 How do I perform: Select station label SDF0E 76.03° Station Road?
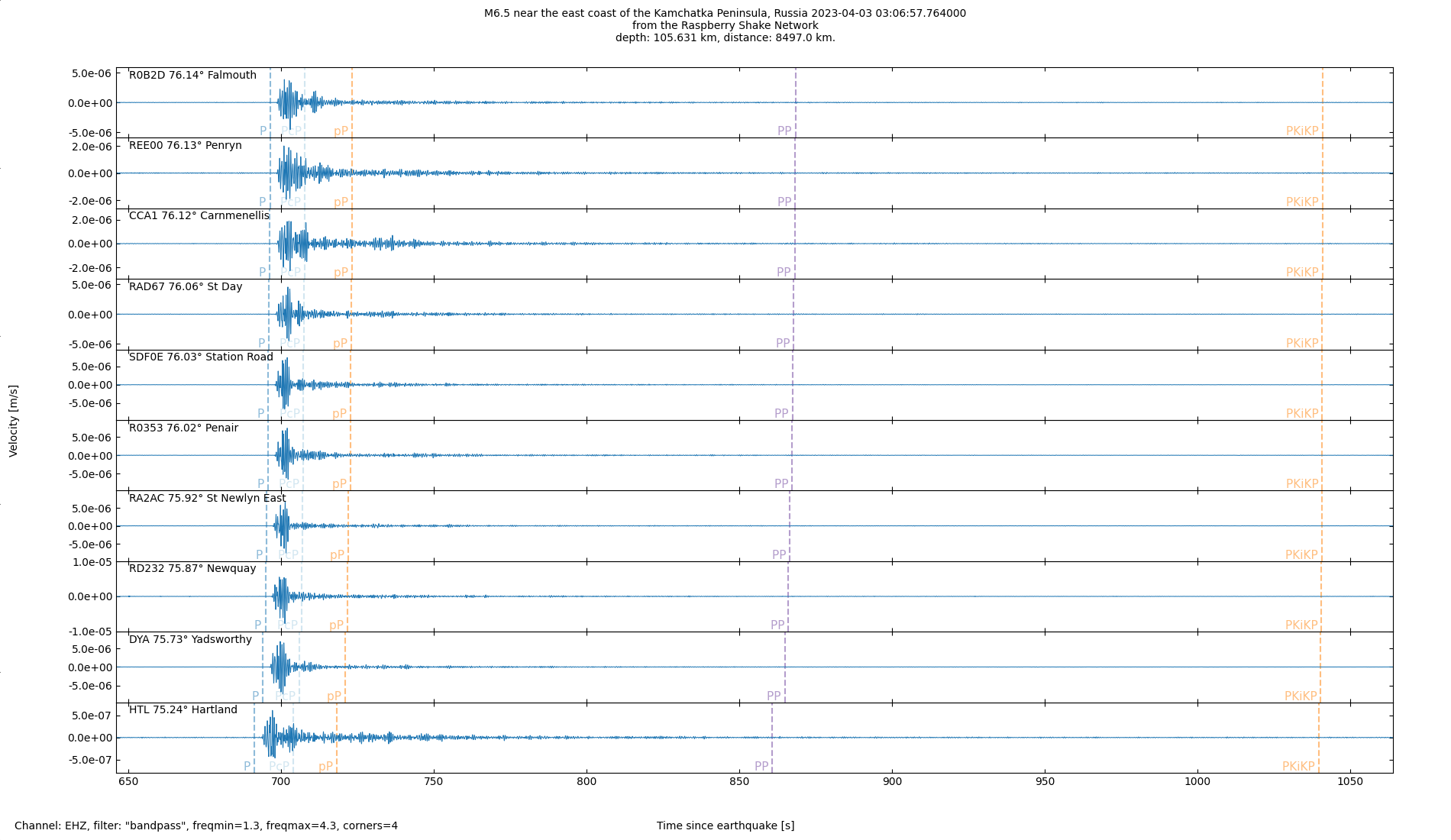(201, 357)
